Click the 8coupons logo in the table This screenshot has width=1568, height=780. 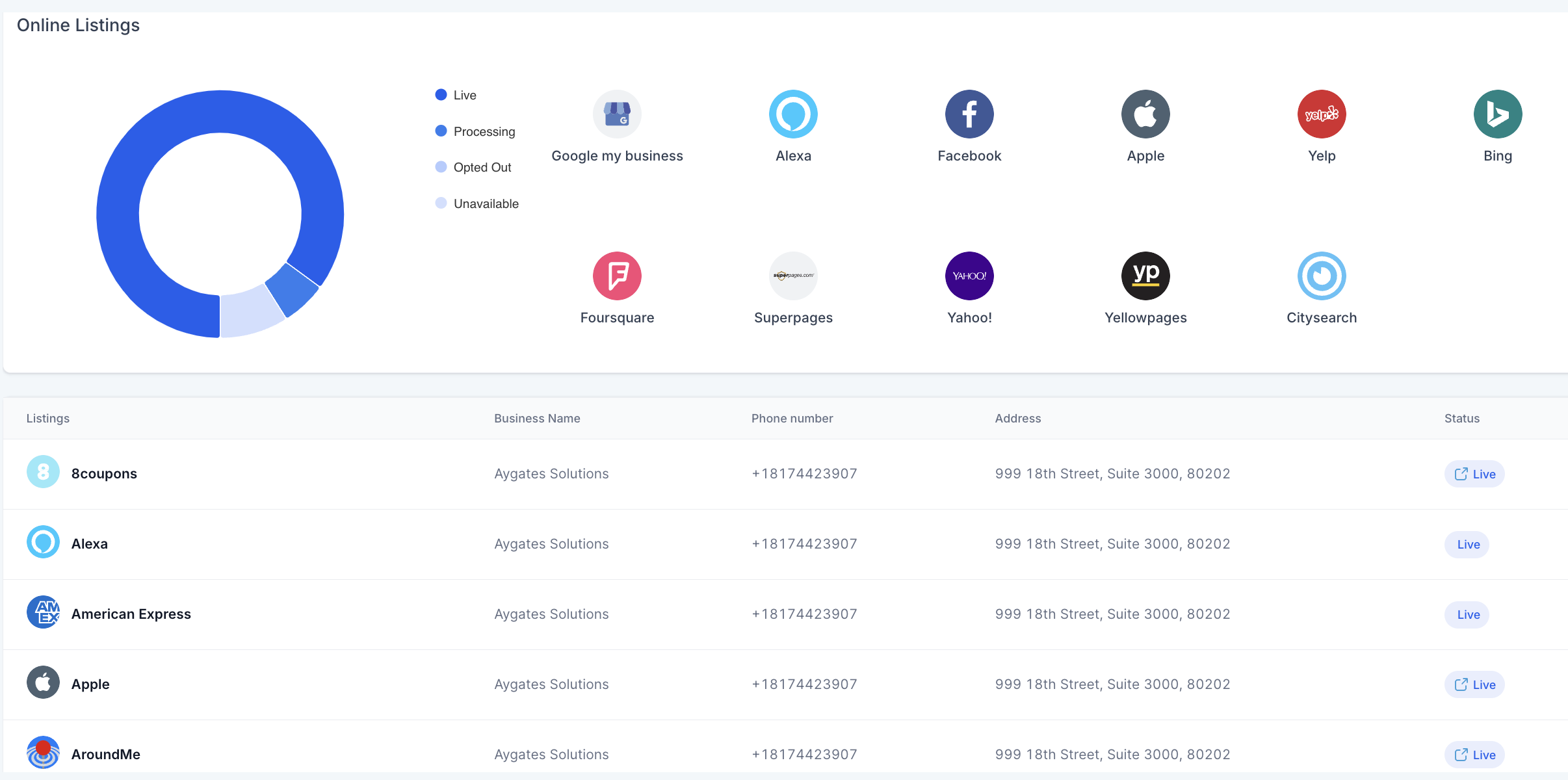(43, 472)
